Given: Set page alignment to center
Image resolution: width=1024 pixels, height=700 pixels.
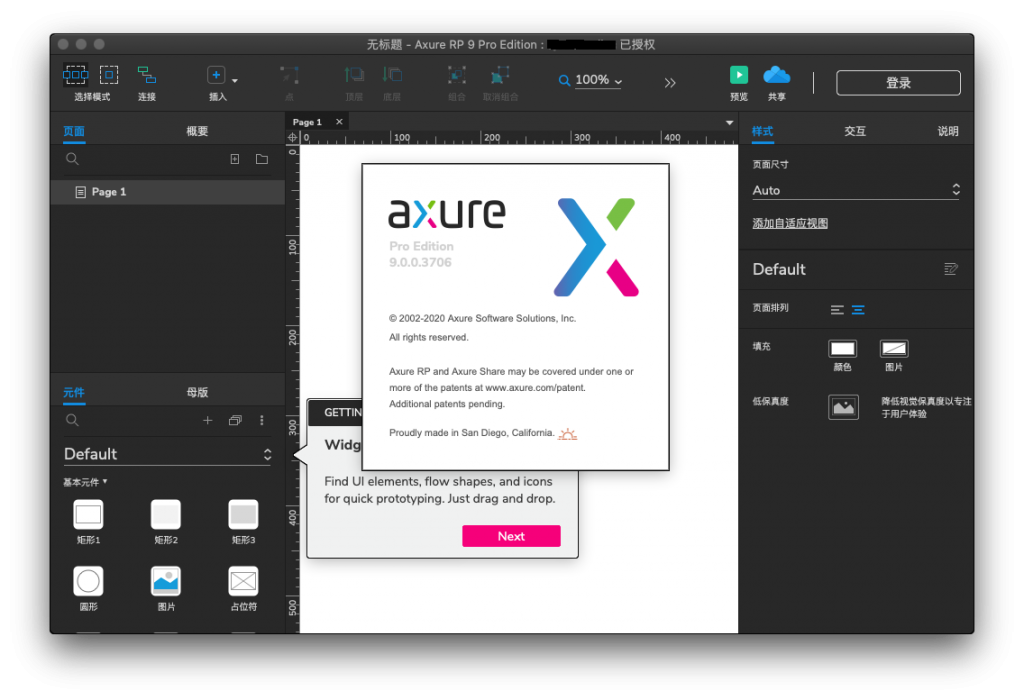Looking at the screenshot, I should 858,310.
